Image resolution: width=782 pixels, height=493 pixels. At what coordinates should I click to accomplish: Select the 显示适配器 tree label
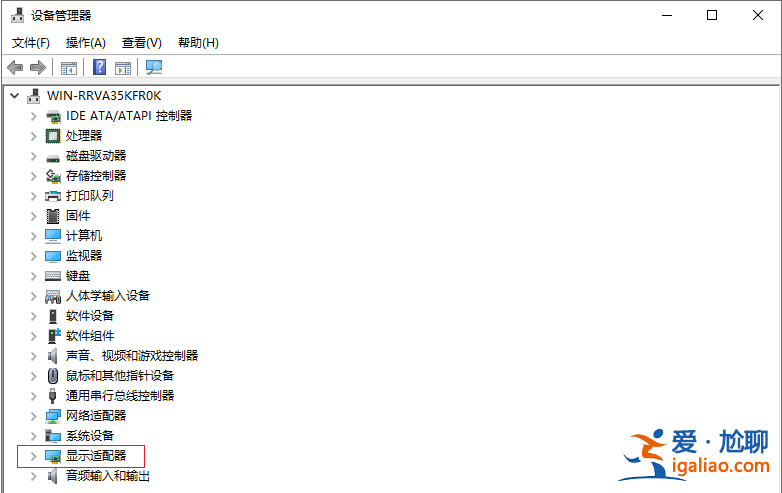[96, 456]
